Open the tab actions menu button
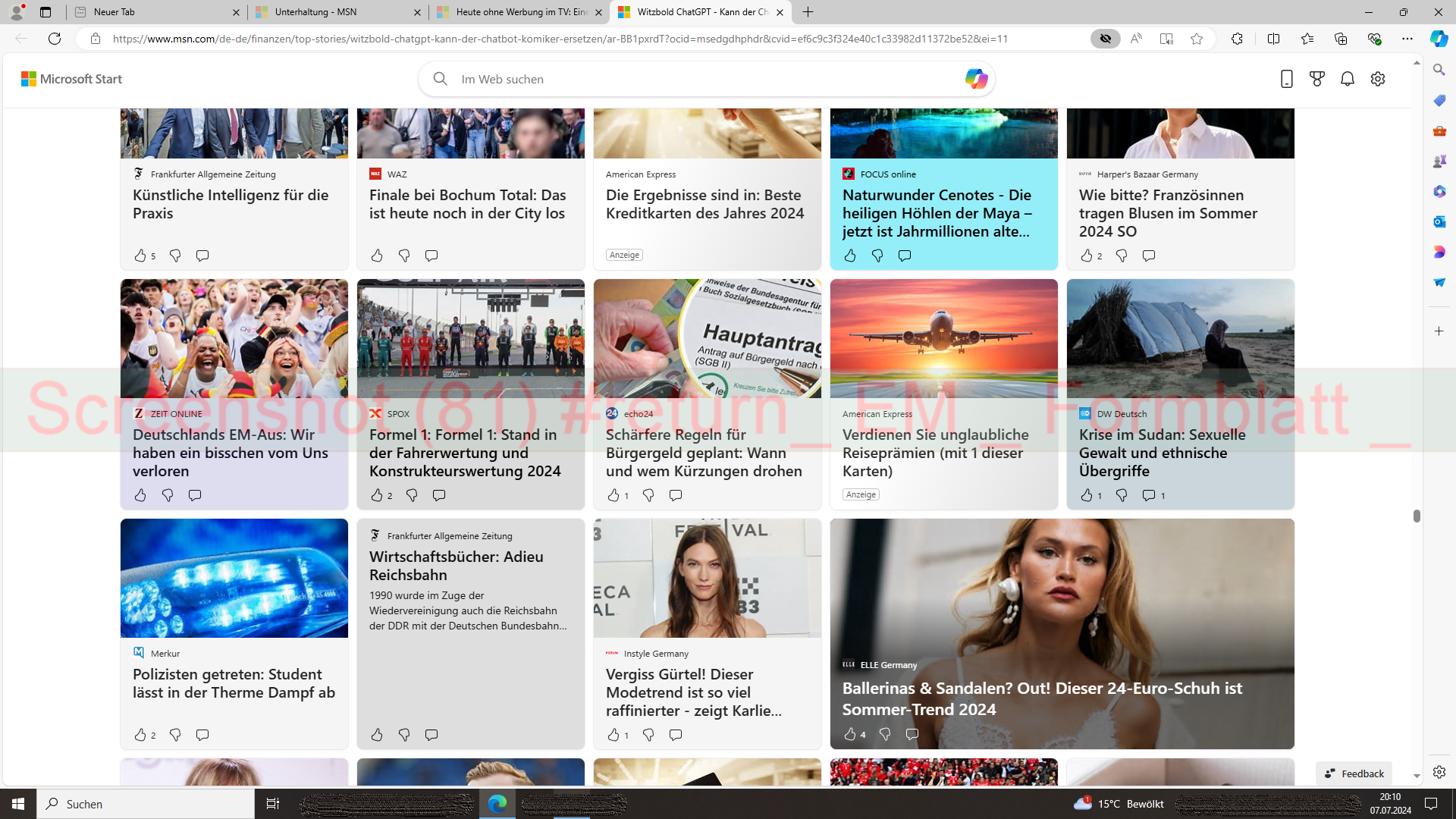This screenshot has width=1456, height=819. pyautogui.click(x=45, y=12)
